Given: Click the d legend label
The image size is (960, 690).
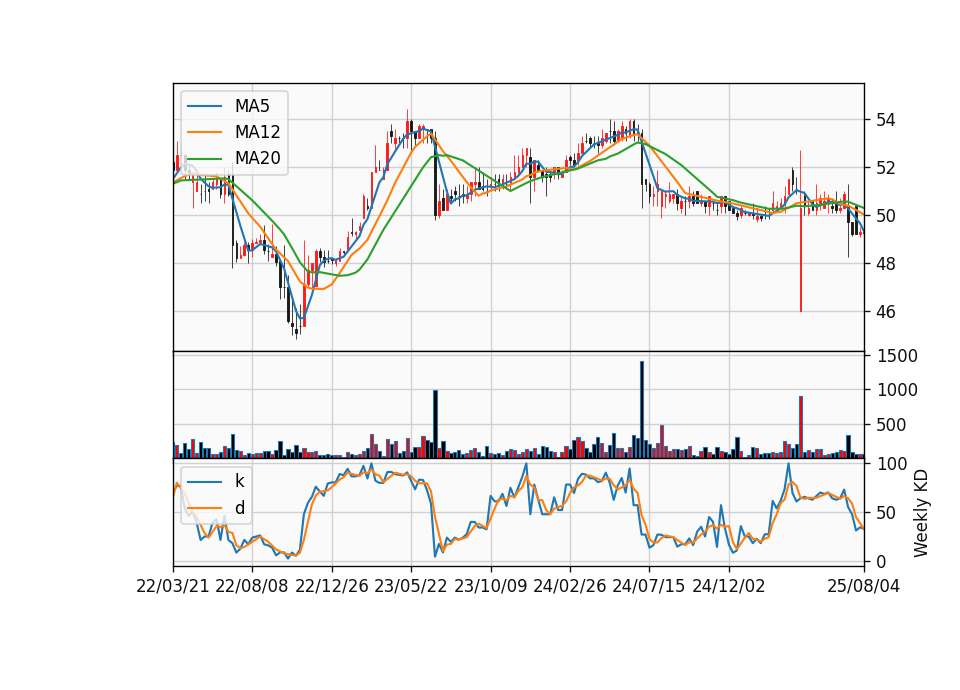Looking at the screenshot, I should coord(240,508).
